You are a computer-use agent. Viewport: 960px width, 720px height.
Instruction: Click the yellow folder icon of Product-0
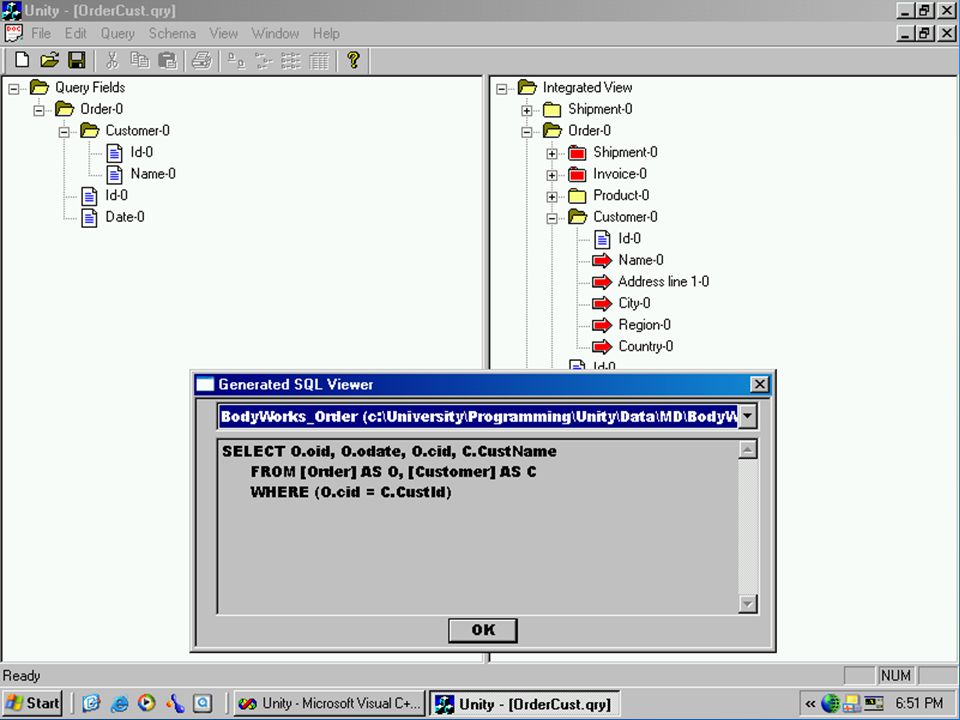[577, 196]
